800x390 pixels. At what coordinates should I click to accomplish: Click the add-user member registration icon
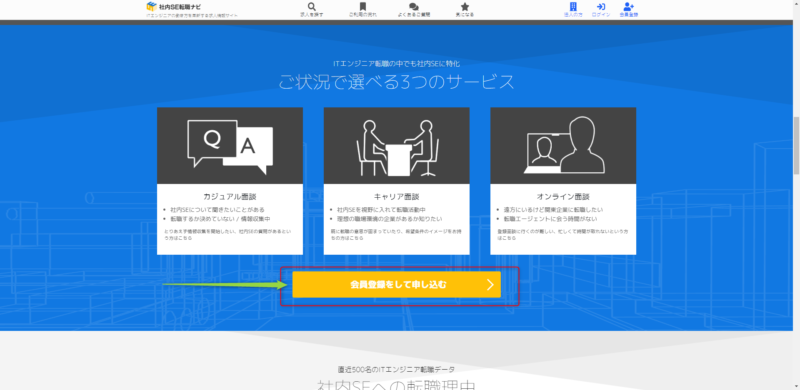pos(629,7)
